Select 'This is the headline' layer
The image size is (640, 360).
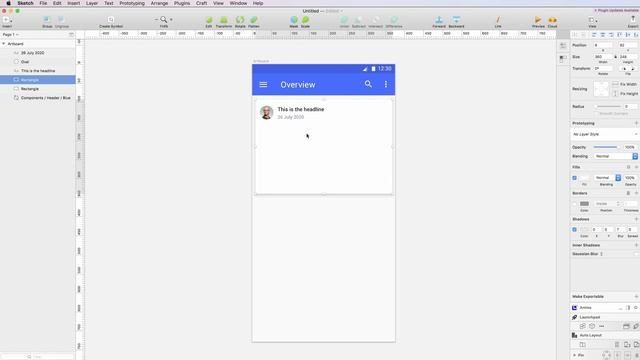click(38, 71)
